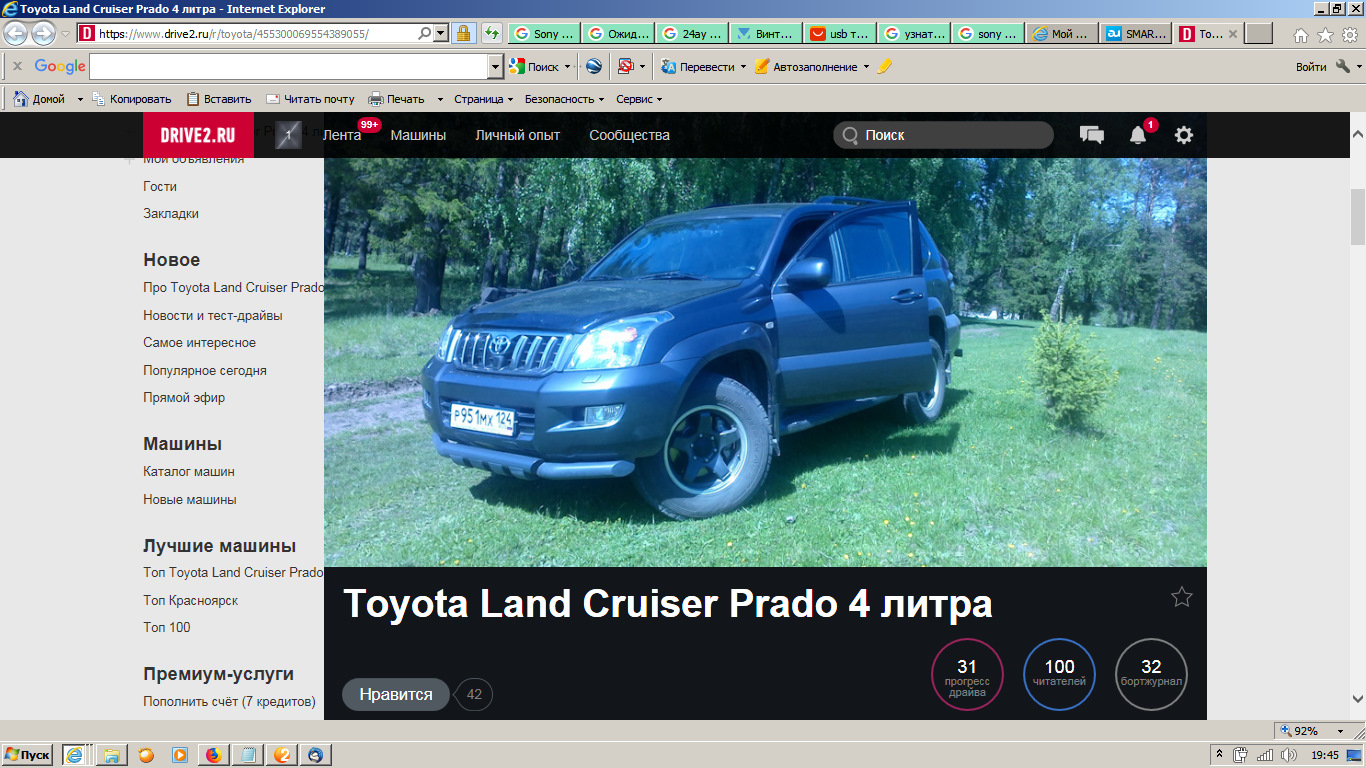
Task: Expand the Поиск dropdown in Google toolbar
Action: point(570,66)
